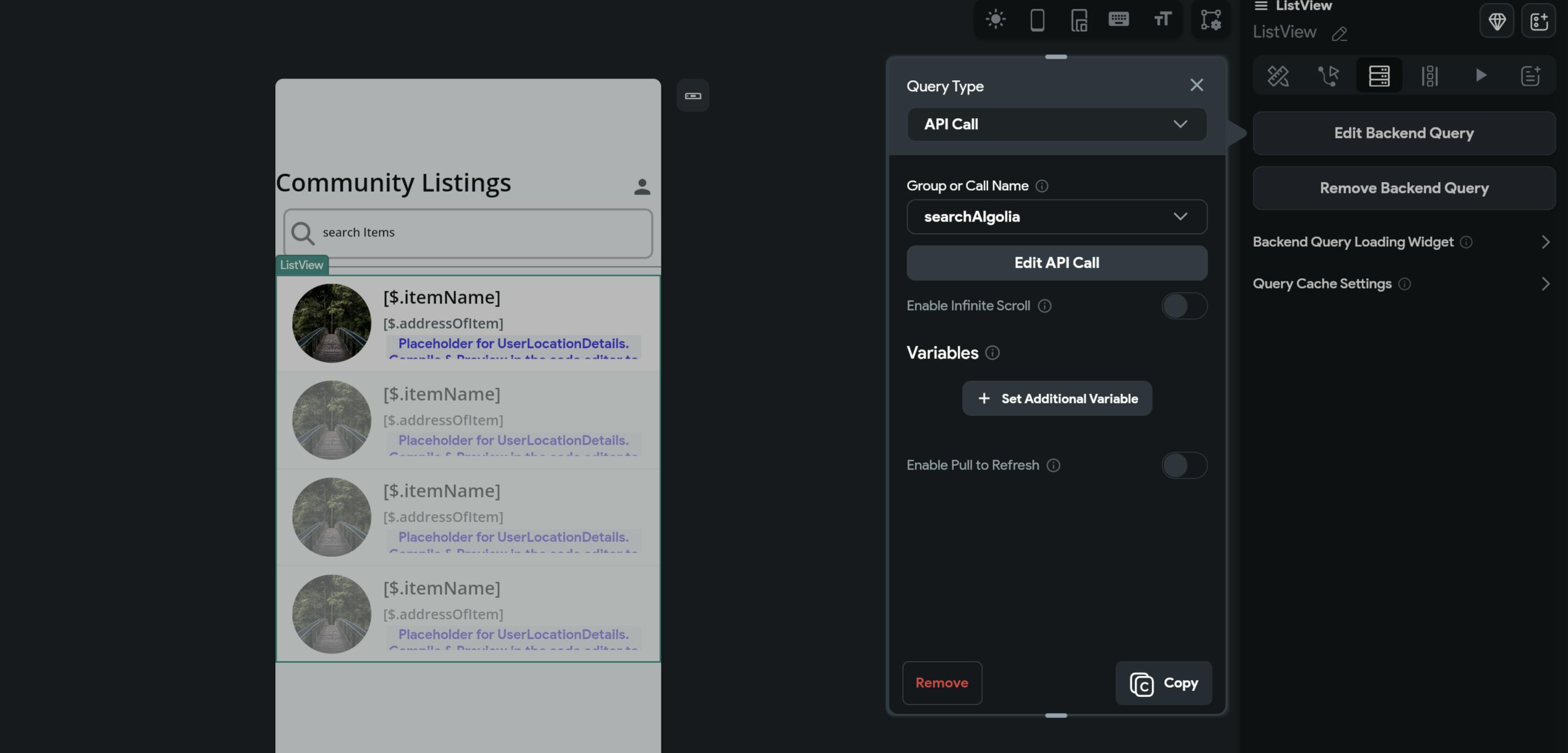Viewport: 1568px width, 753px height.
Task: Click the pencil icon beside ListView name
Action: 1339,34
